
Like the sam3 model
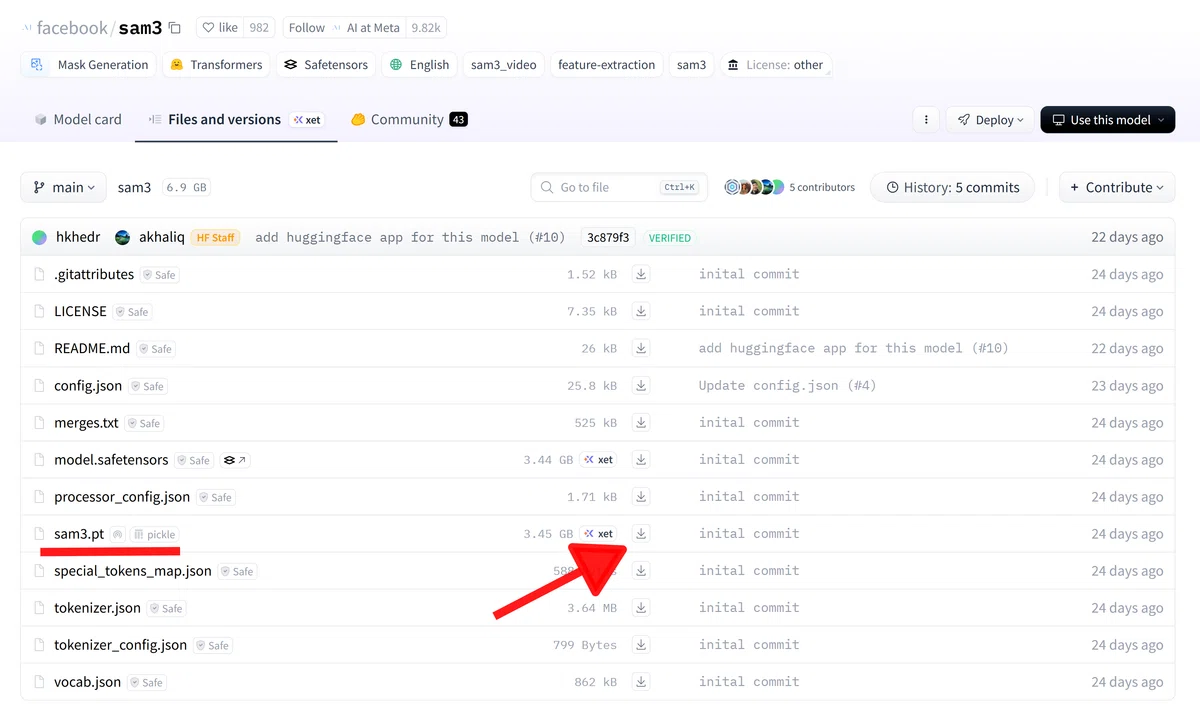coord(219,28)
